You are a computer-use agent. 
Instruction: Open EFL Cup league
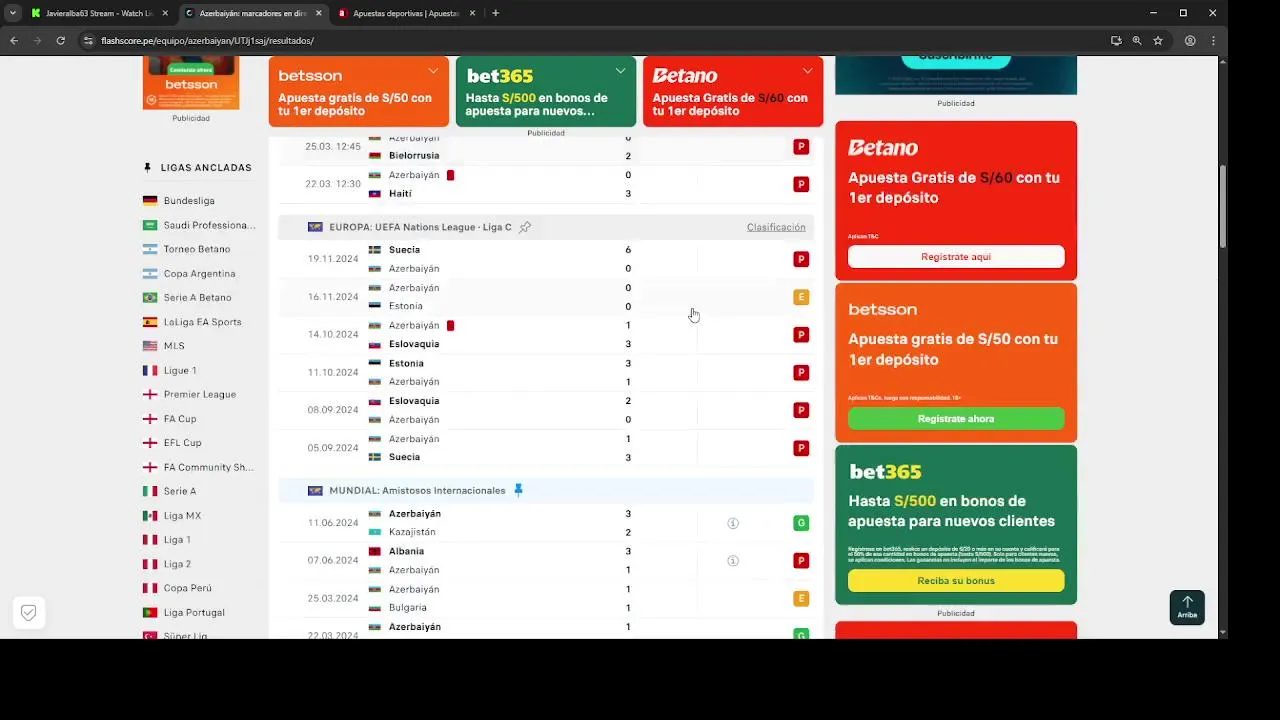point(183,443)
